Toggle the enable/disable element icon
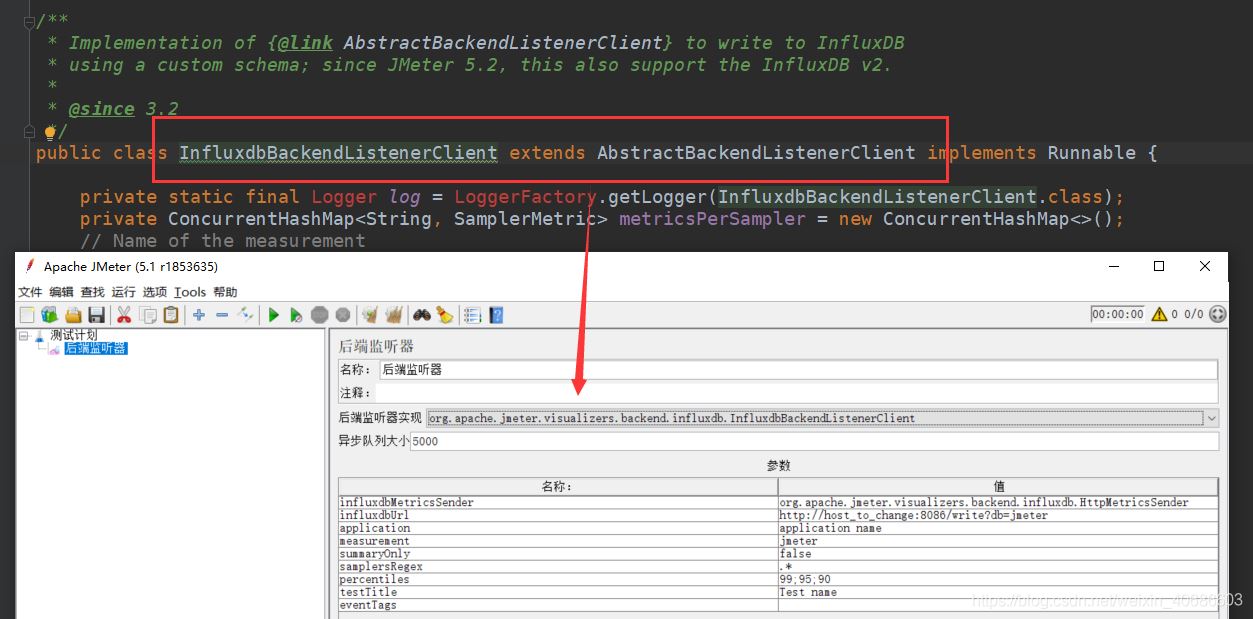The width and height of the screenshot is (1253, 619). pos(245,315)
